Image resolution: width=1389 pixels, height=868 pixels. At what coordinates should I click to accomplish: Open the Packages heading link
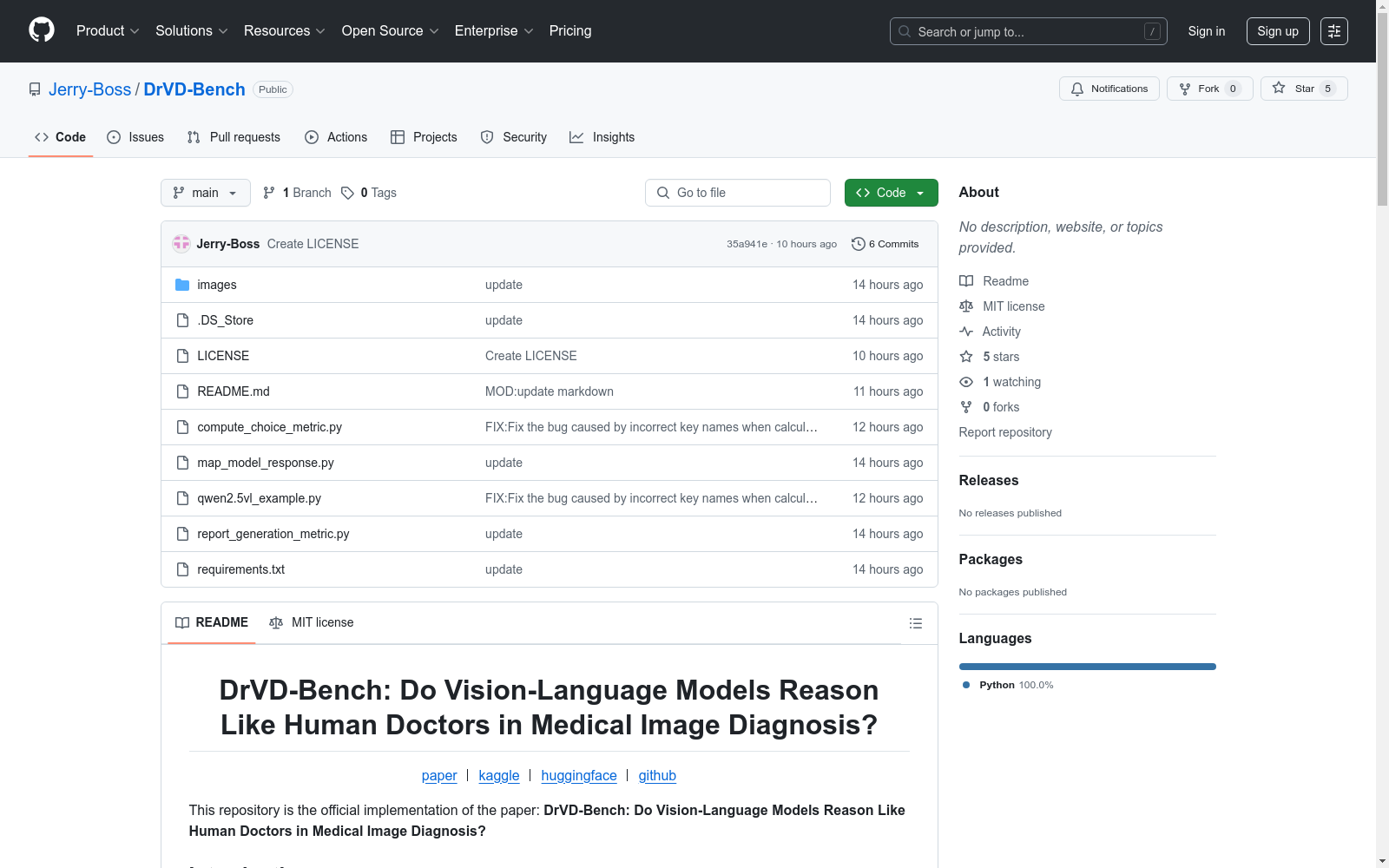[x=991, y=559]
